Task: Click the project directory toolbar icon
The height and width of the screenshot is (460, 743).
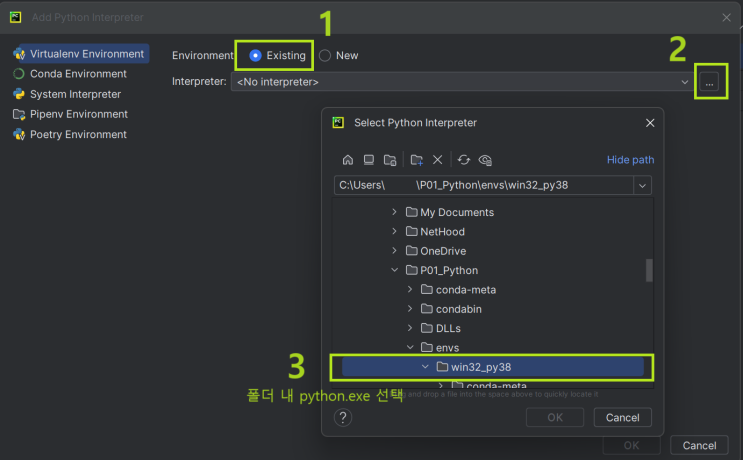Action: (390, 160)
